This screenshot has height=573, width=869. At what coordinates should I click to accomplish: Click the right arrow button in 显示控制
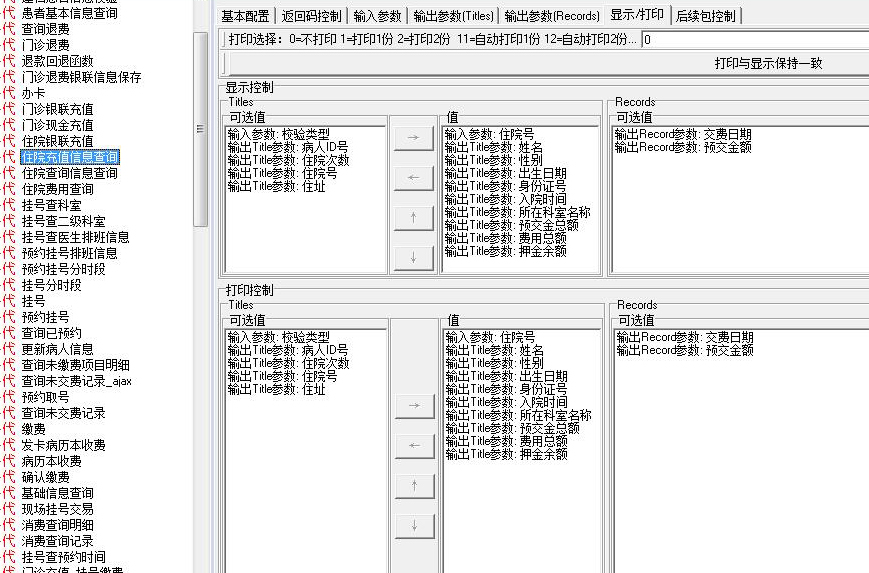pyautogui.click(x=413, y=139)
